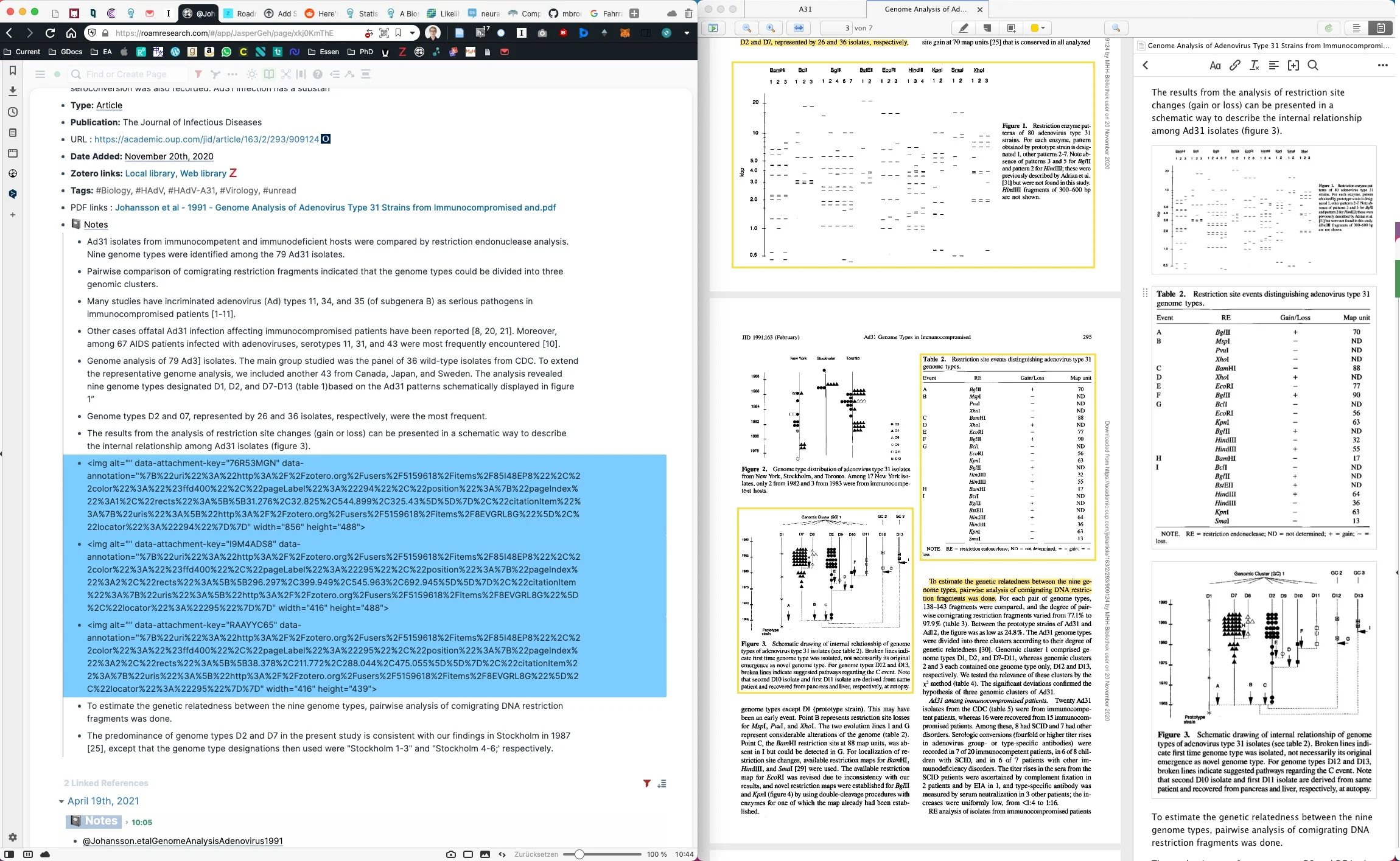Switch to the Roadmap browser tab
1400x861 pixels.
pos(239,13)
